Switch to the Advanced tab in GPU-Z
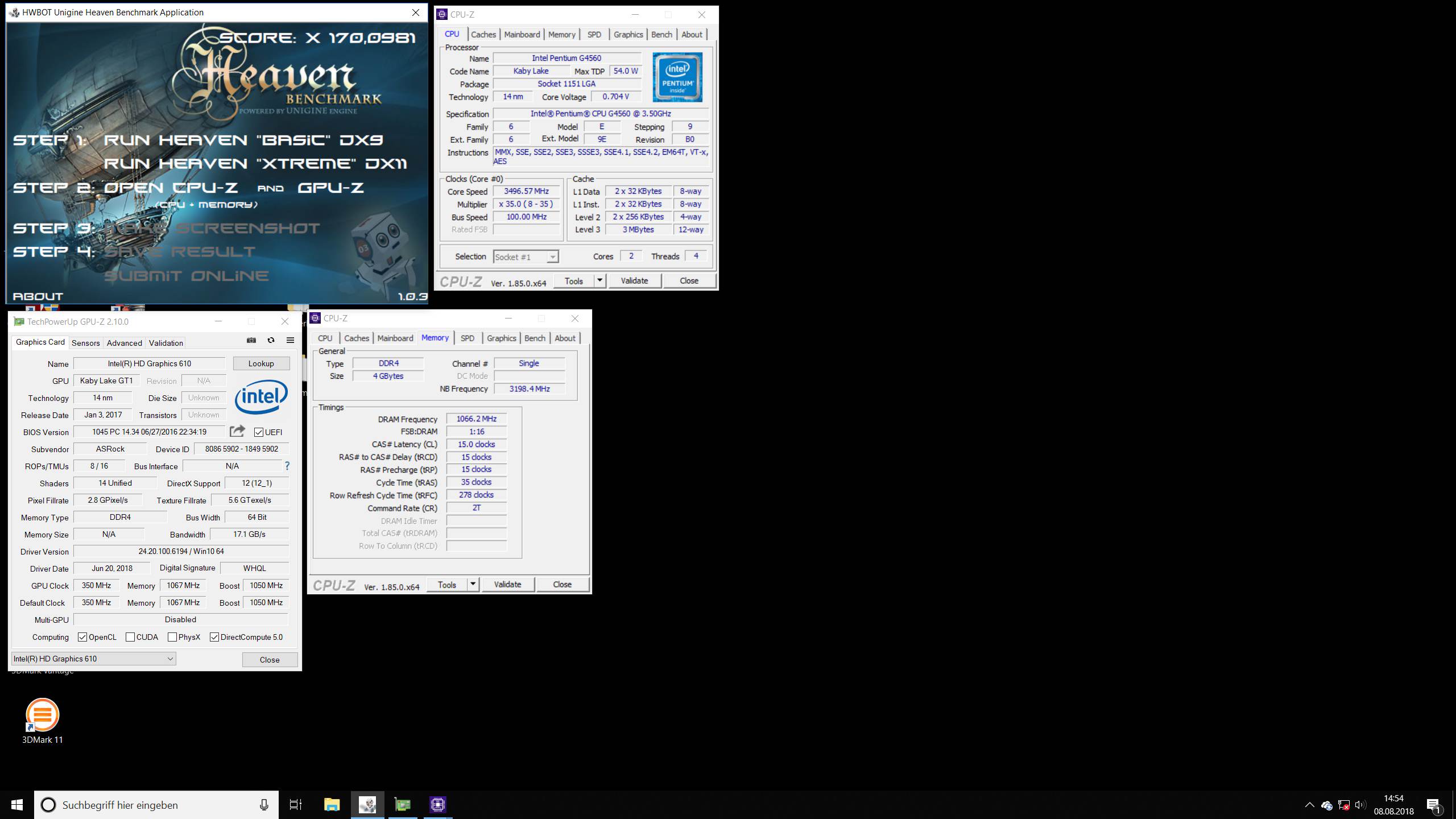 coord(125,343)
